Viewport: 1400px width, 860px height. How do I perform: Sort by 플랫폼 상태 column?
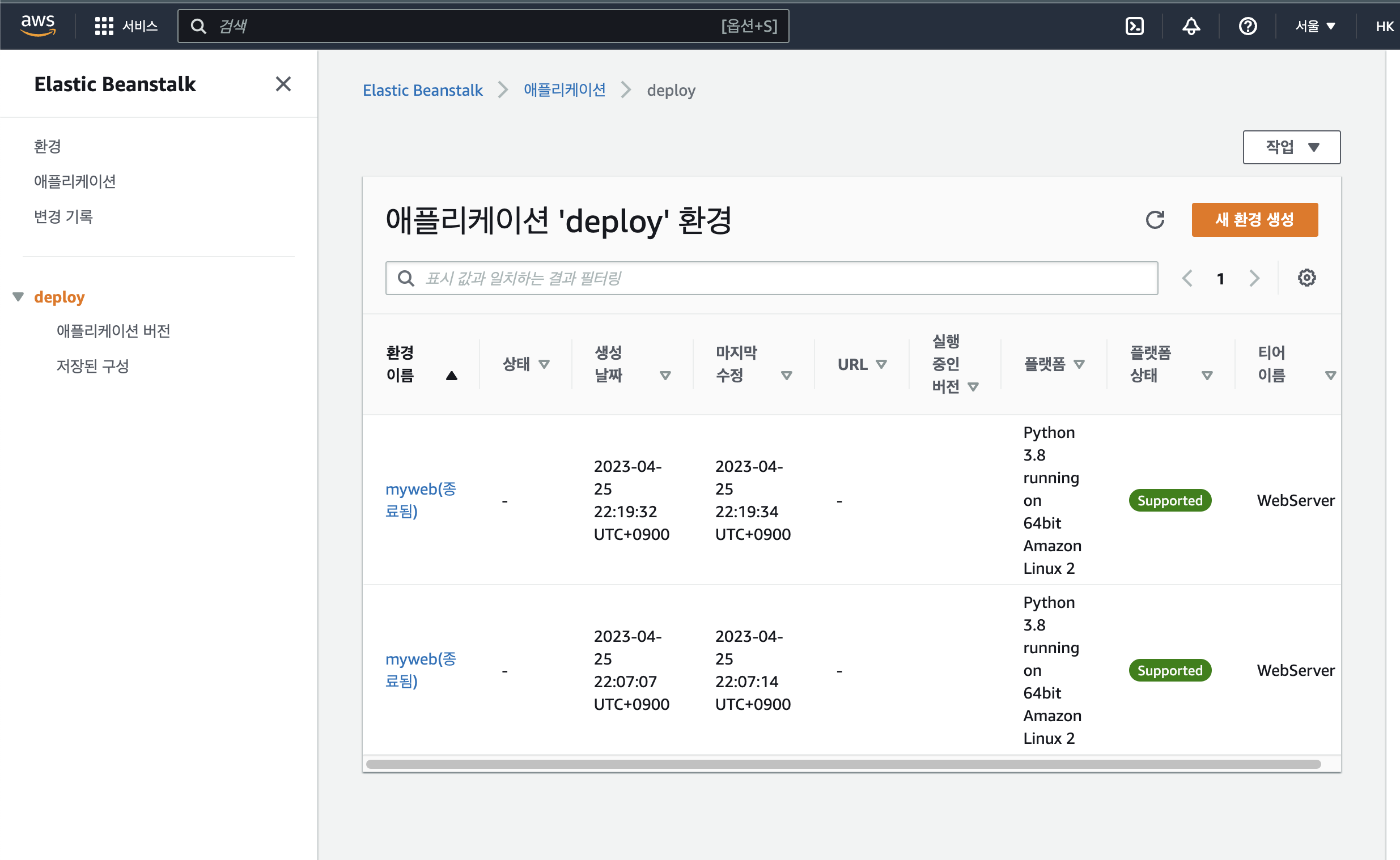pyautogui.click(x=1171, y=364)
